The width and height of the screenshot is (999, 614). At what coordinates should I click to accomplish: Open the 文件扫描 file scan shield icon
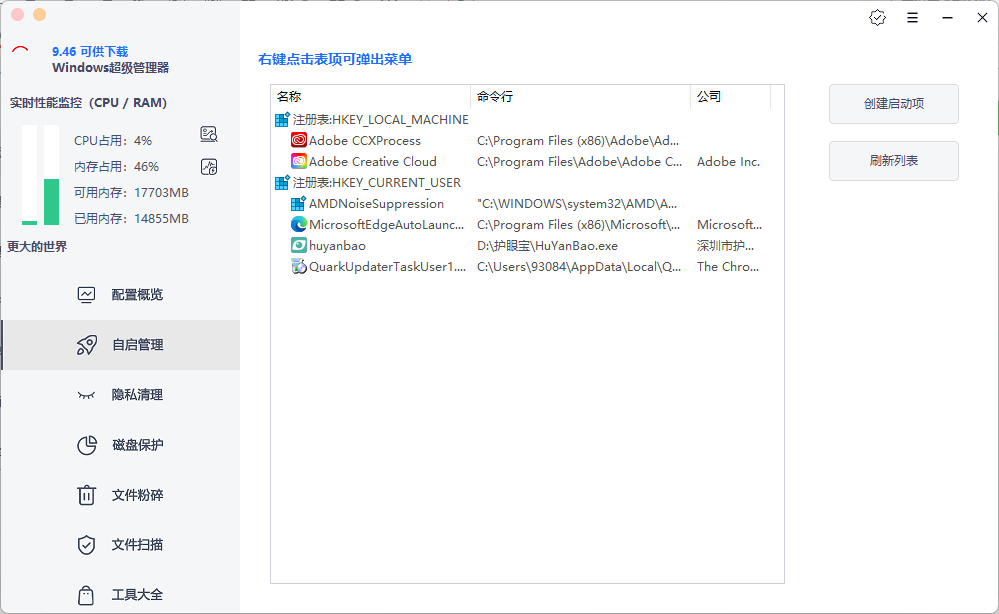(x=87, y=544)
